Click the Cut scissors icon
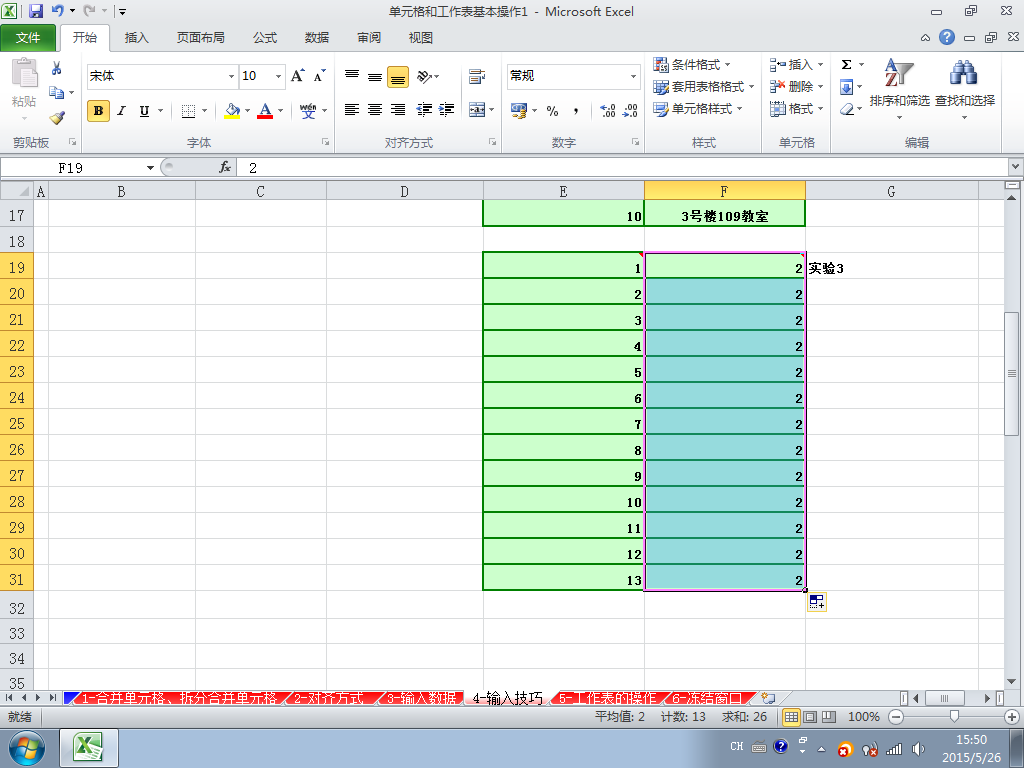This screenshot has width=1024, height=768. (56, 68)
